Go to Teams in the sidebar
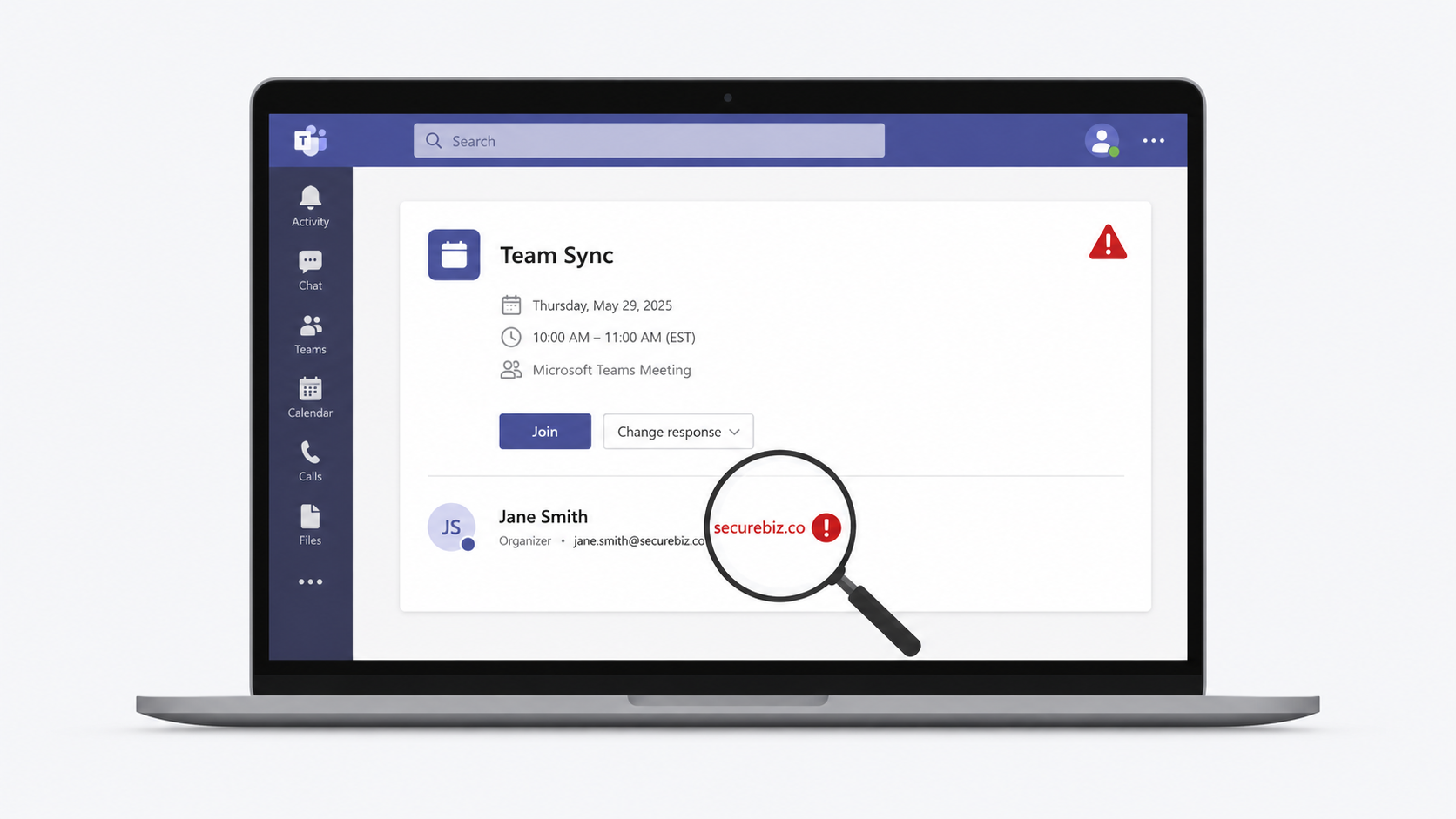The width and height of the screenshot is (1456, 819). (310, 335)
